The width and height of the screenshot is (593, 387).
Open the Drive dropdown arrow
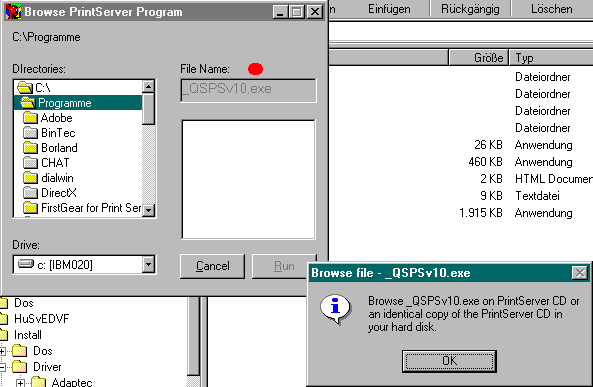pos(149,264)
